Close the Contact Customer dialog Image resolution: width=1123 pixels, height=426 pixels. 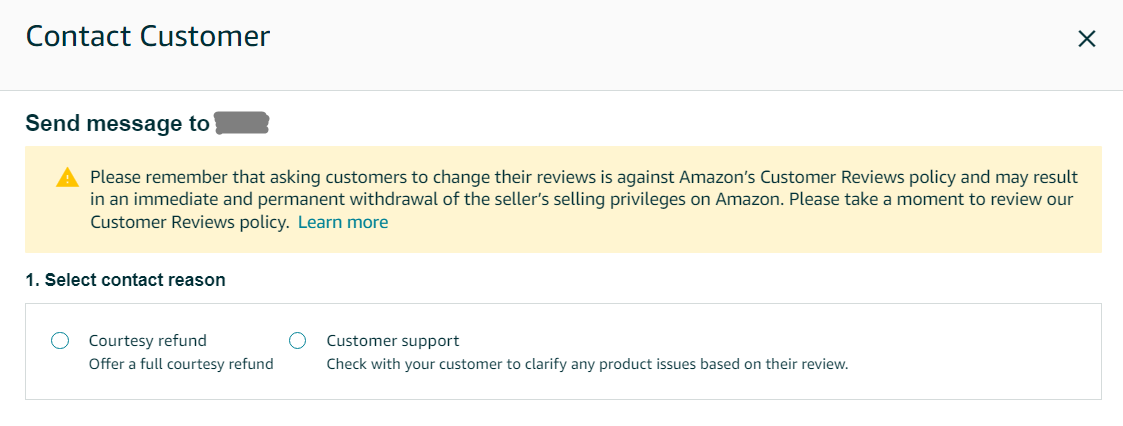(x=1086, y=39)
